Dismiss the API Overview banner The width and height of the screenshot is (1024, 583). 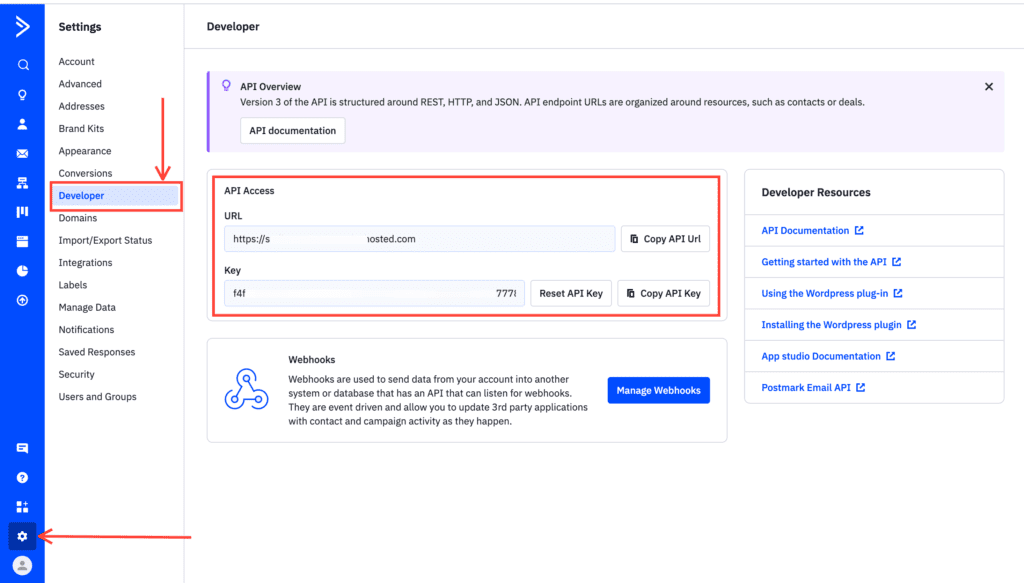point(989,86)
